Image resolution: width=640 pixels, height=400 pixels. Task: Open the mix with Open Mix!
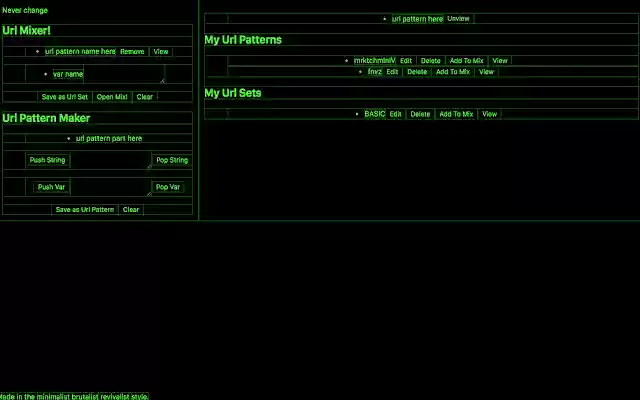(112, 97)
